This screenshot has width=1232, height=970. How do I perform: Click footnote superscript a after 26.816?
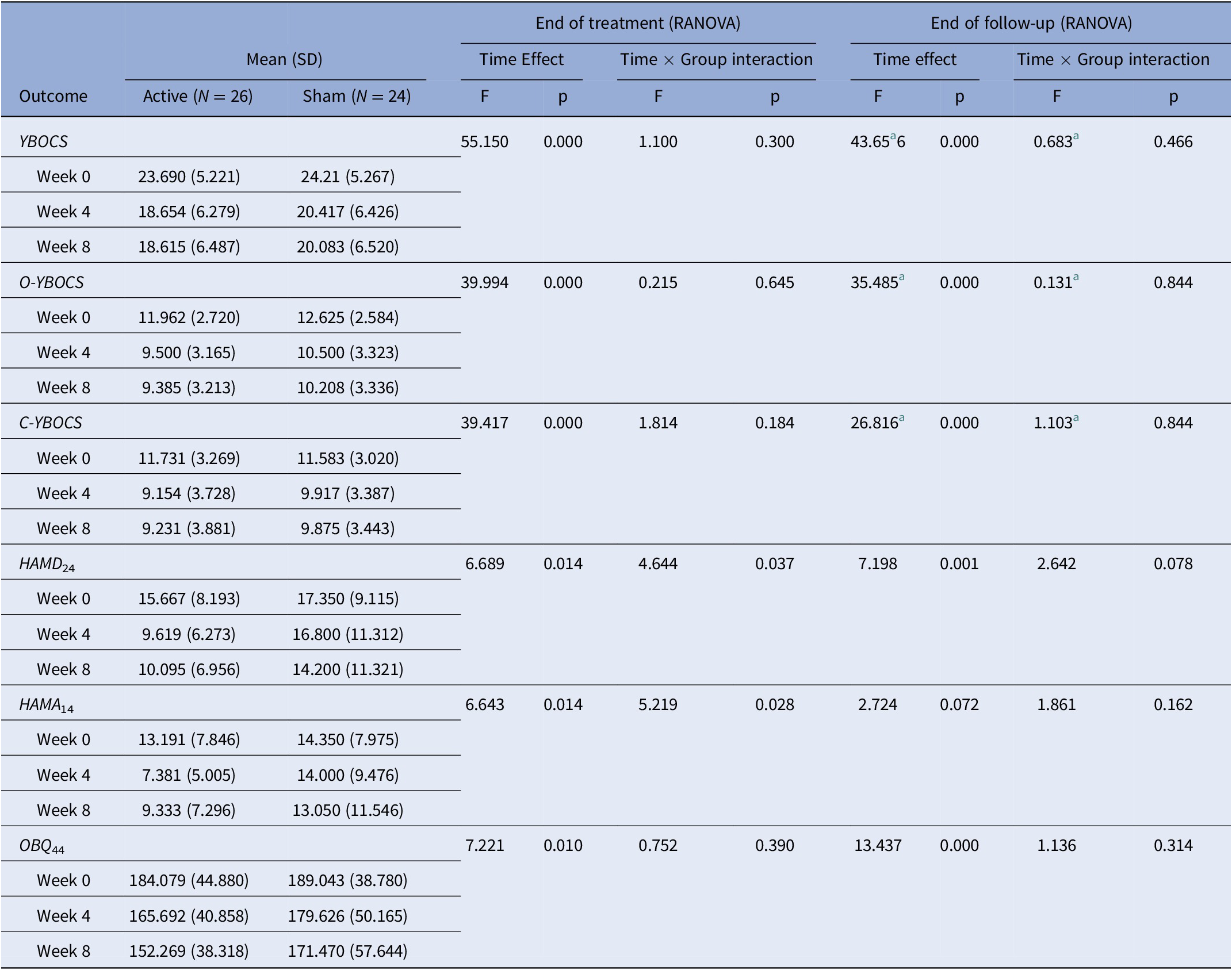coord(901,418)
